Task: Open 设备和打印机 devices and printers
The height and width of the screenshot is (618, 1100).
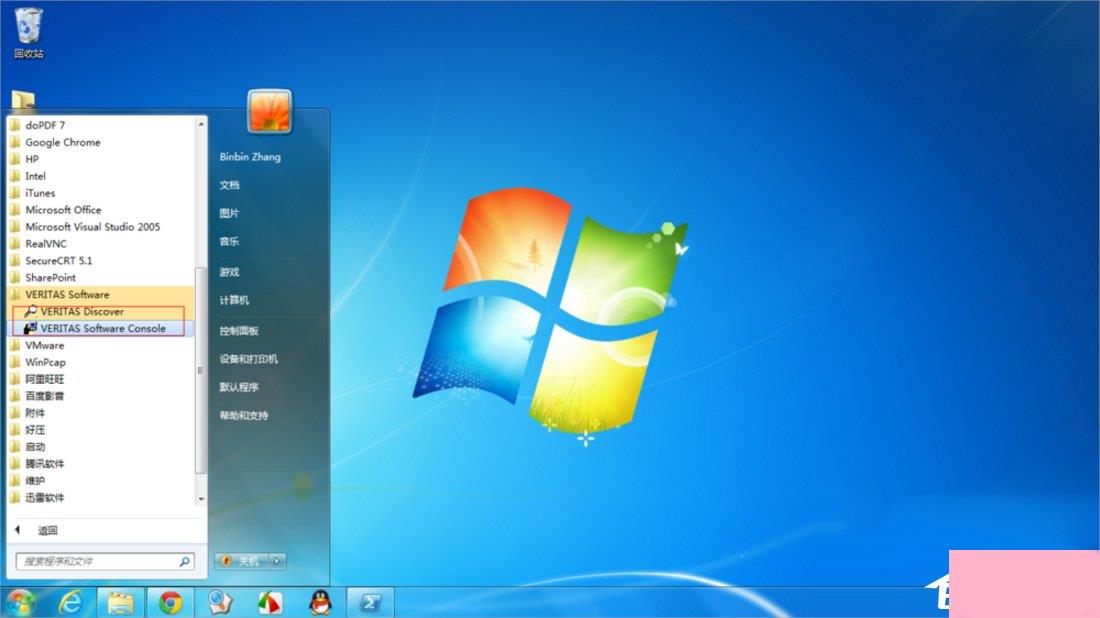Action: point(248,358)
